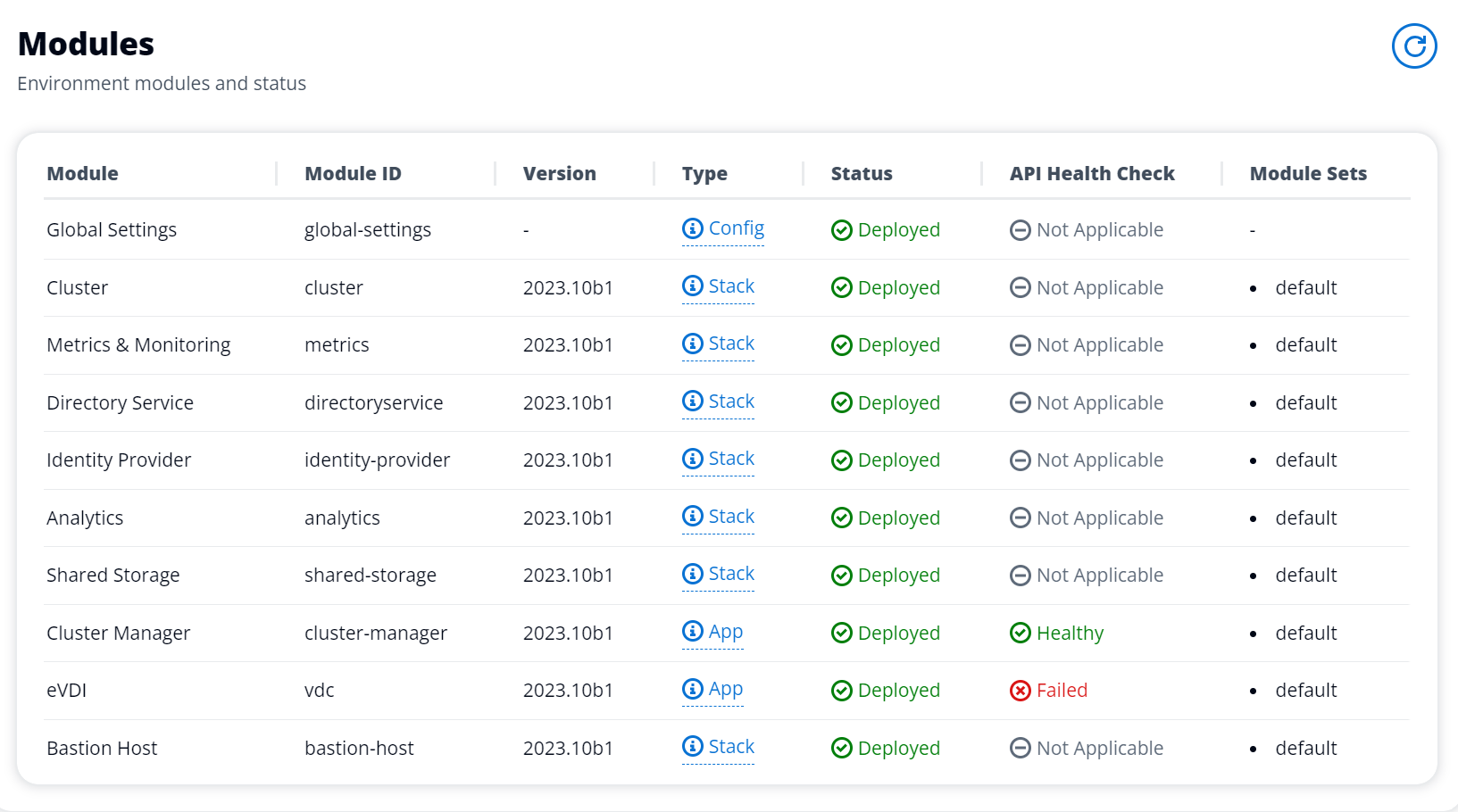Click the Failed status icon for eVDI
This screenshot has height=812, width=1458.
1021,691
